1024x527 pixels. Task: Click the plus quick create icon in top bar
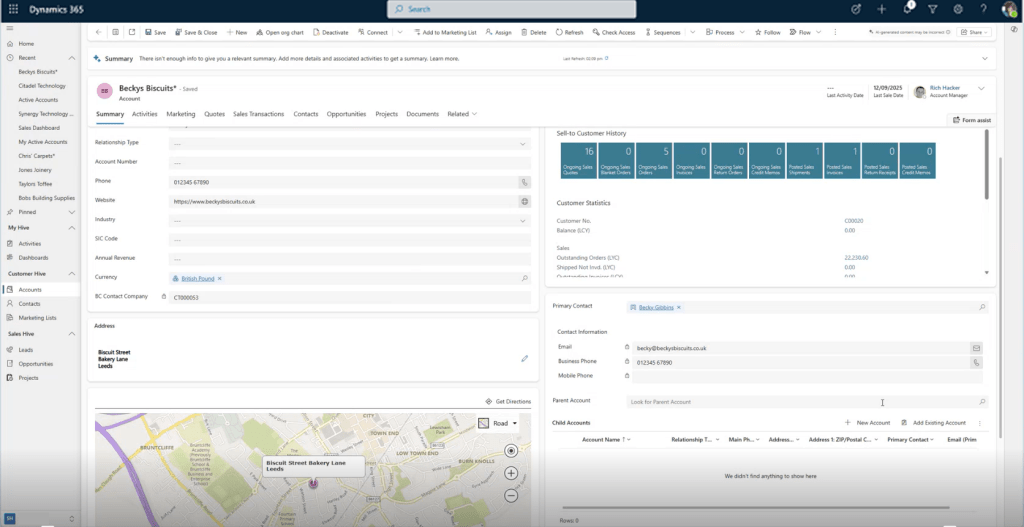point(882,9)
